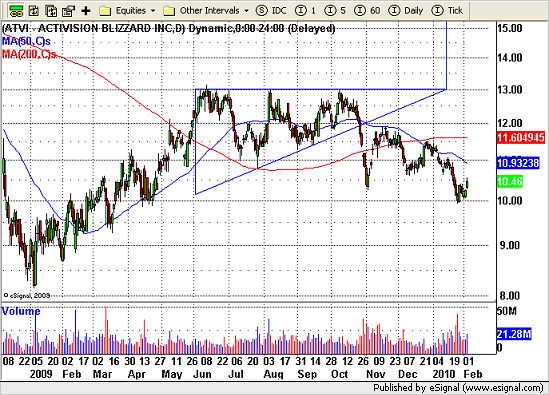Click the green link chain toolbar icon
Image resolution: width=549 pixels, height=395 pixels.
pos(15,11)
